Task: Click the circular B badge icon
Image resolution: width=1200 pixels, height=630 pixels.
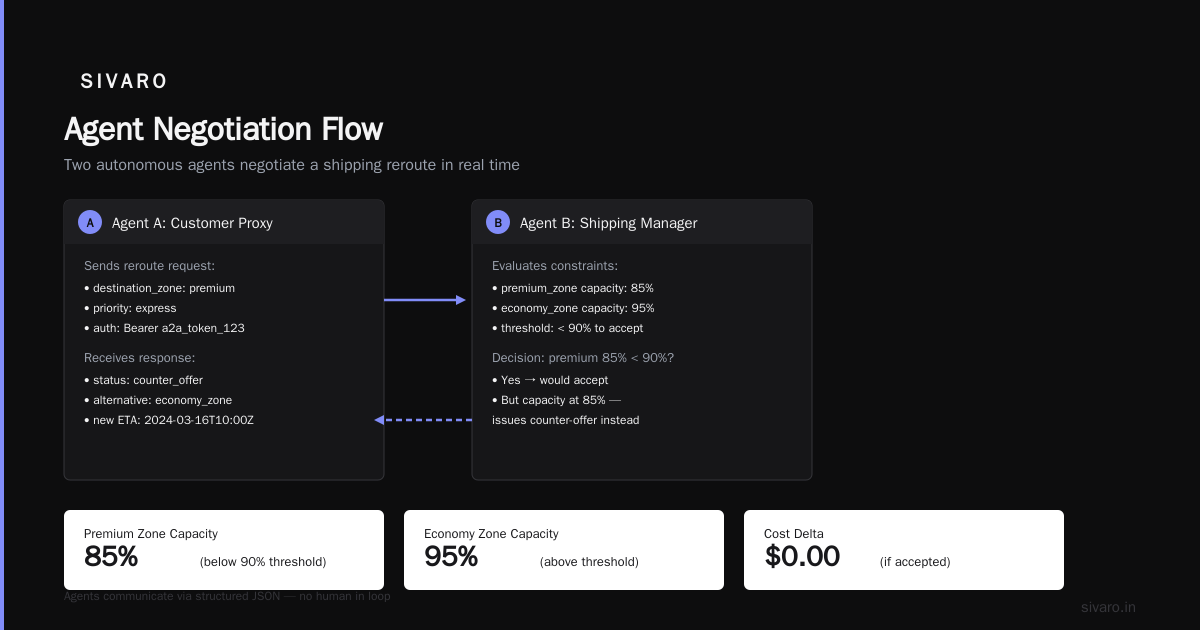Action: click(498, 222)
